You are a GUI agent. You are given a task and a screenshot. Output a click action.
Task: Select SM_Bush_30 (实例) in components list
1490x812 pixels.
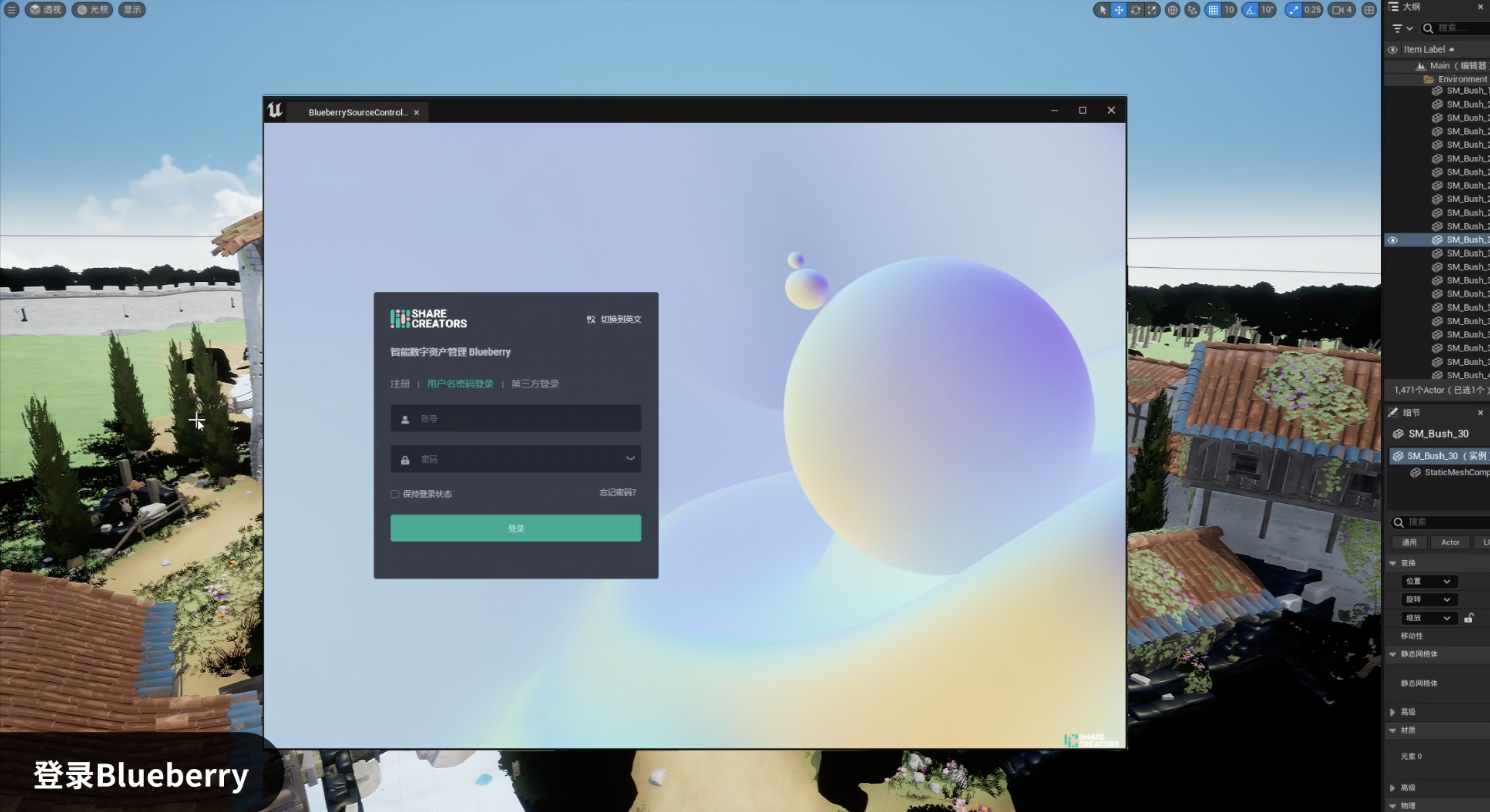point(1439,456)
